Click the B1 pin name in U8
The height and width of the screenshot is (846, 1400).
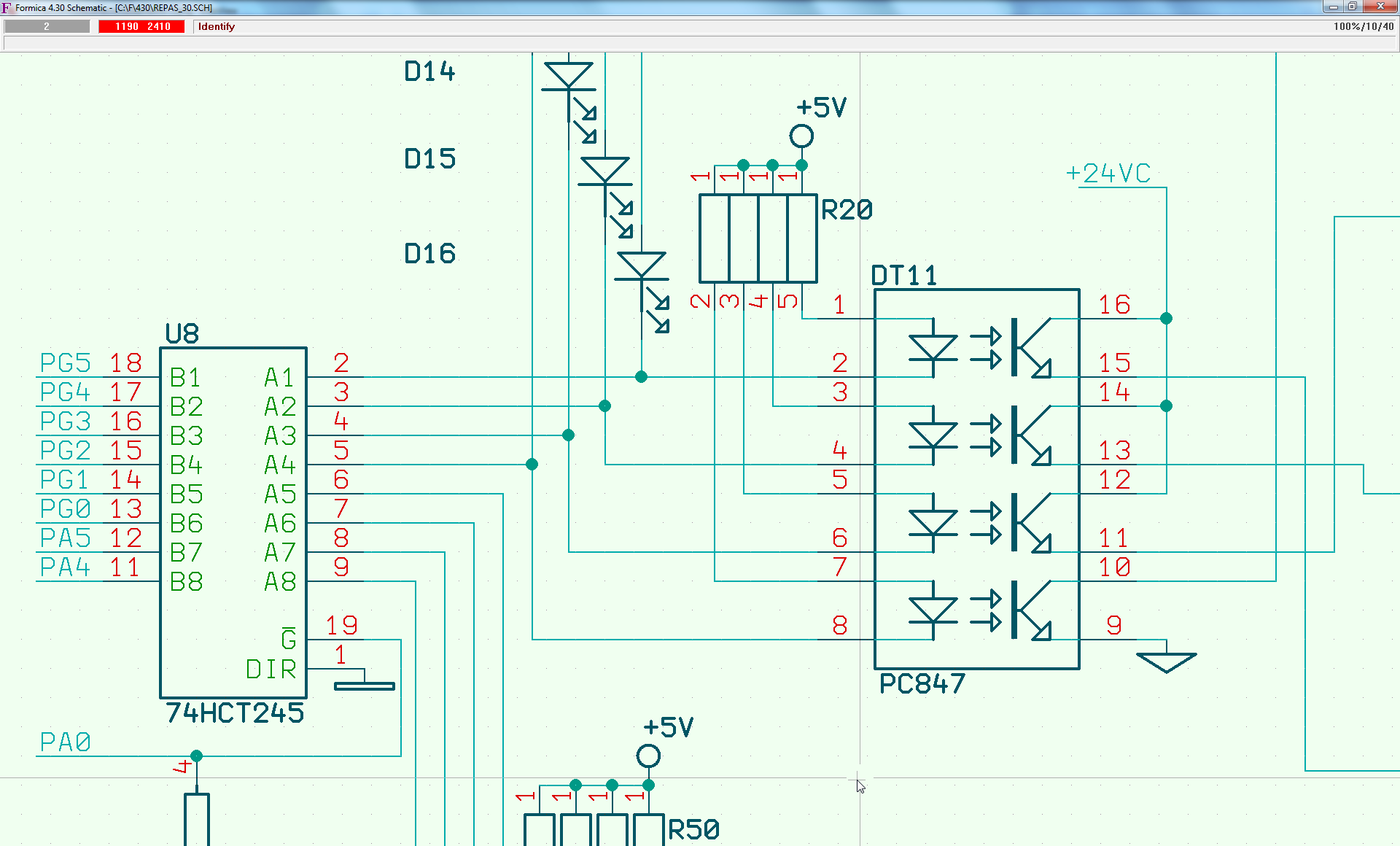point(186,378)
